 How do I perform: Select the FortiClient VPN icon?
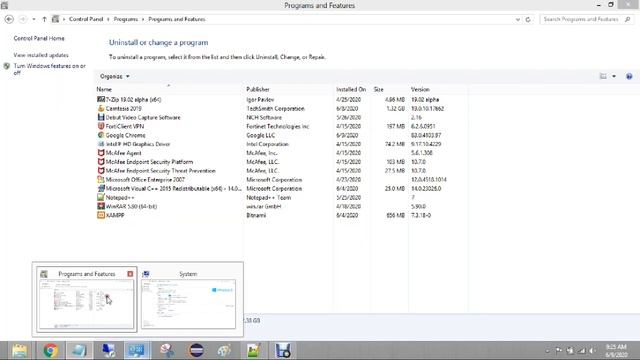[101, 126]
